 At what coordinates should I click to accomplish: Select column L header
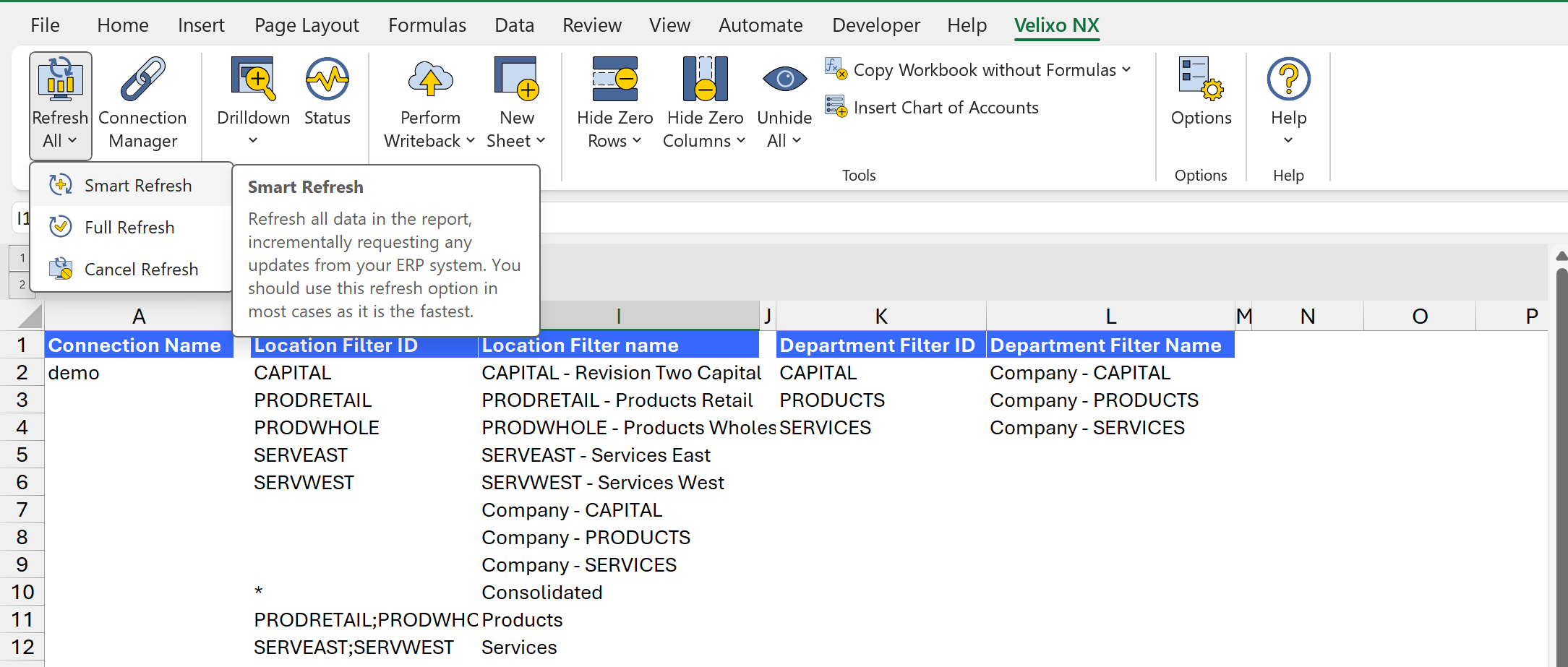coord(1110,316)
